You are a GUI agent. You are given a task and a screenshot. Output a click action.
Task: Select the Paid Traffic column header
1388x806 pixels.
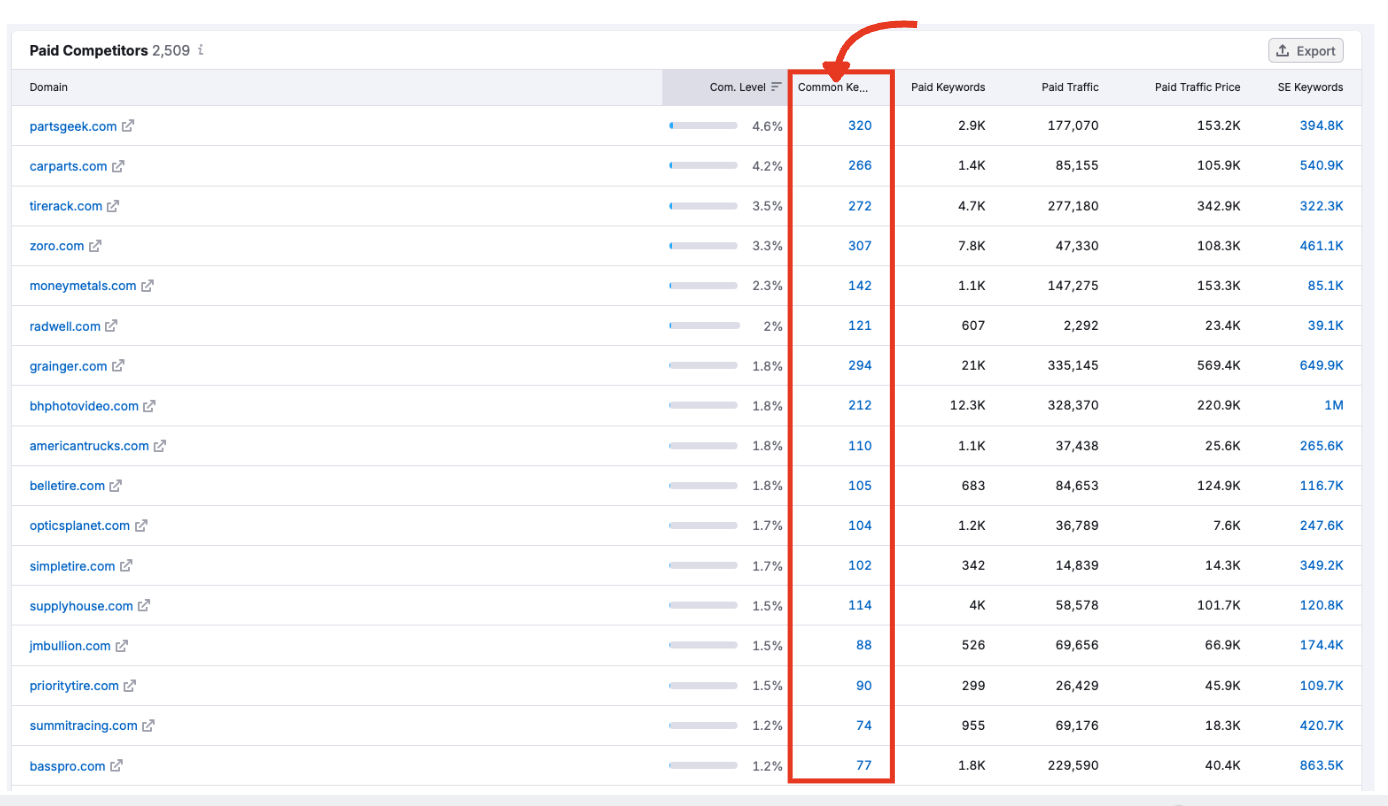coord(1070,87)
